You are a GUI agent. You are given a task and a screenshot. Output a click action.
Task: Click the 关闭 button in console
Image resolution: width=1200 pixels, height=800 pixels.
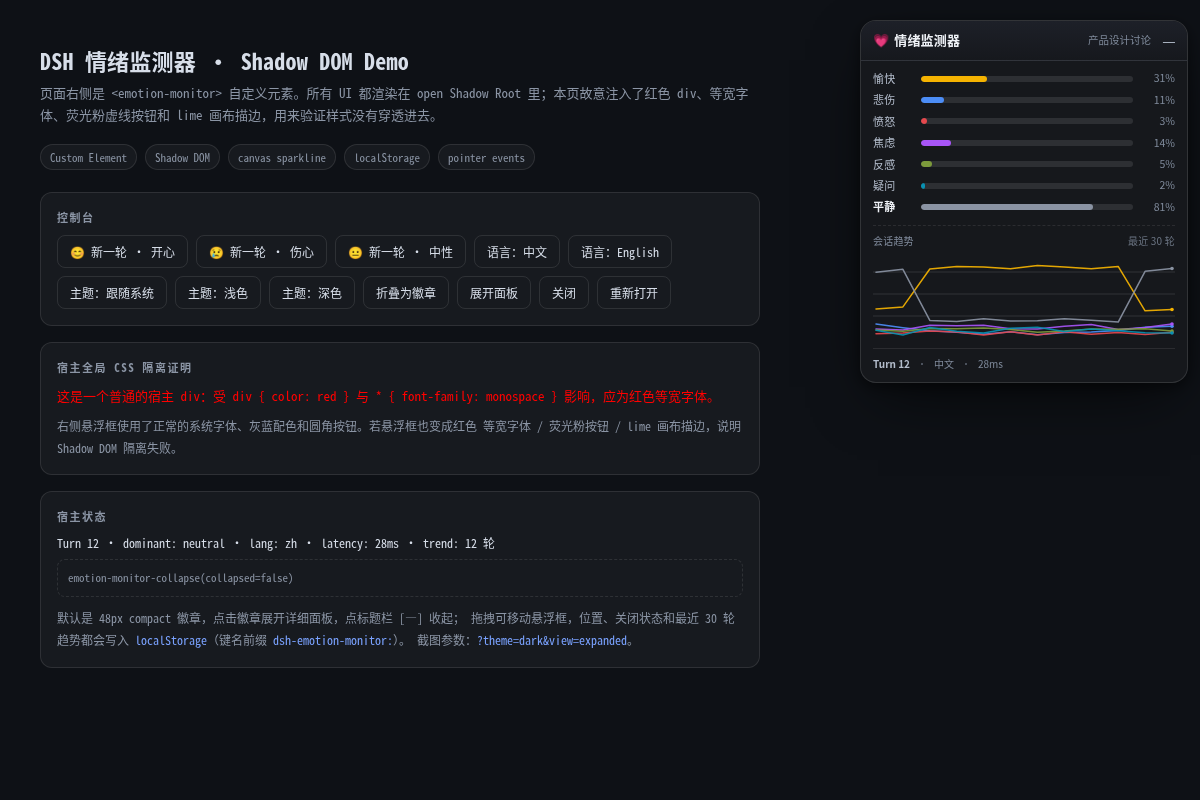point(564,293)
